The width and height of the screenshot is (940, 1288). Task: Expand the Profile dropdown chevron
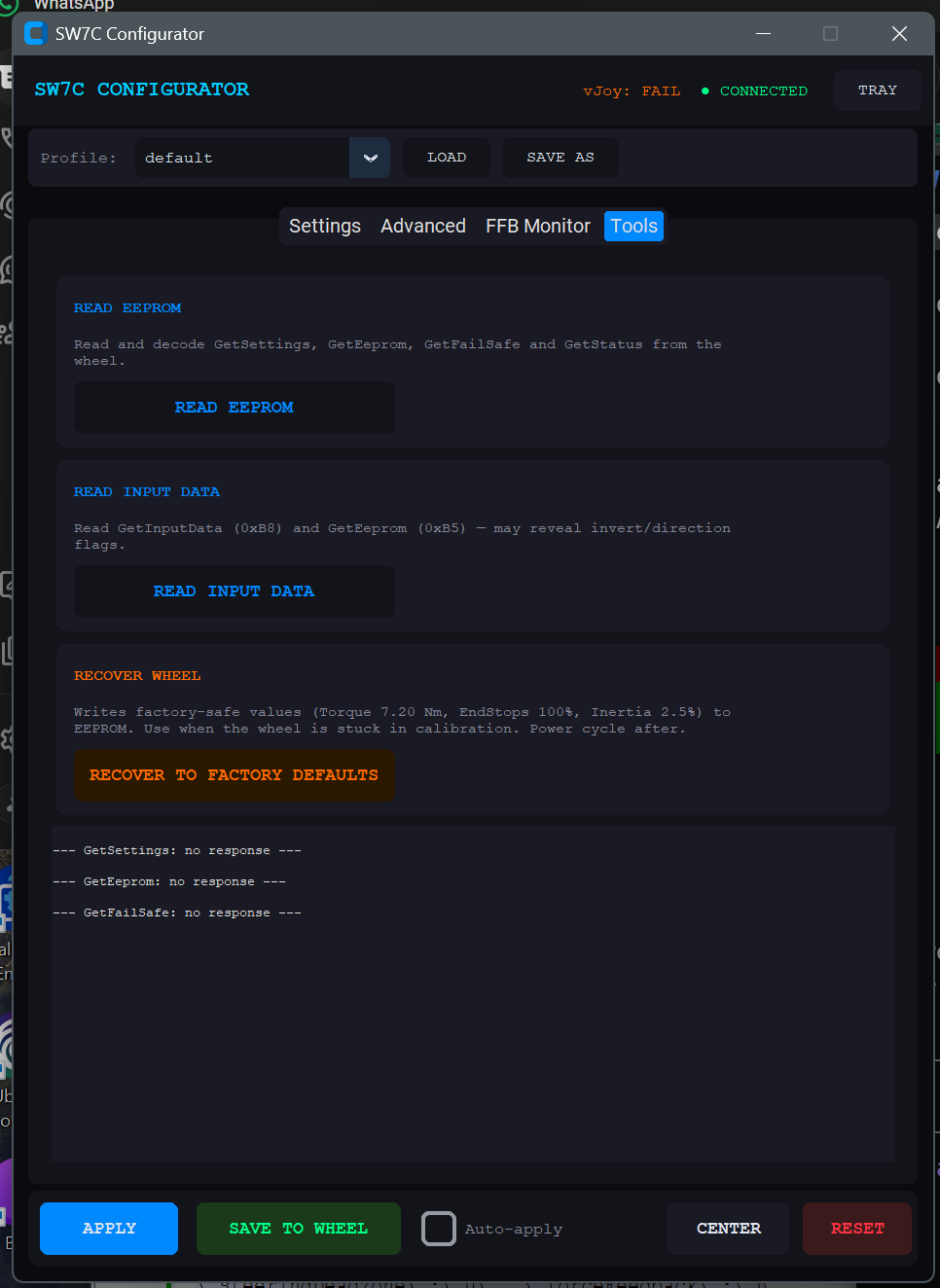370,158
